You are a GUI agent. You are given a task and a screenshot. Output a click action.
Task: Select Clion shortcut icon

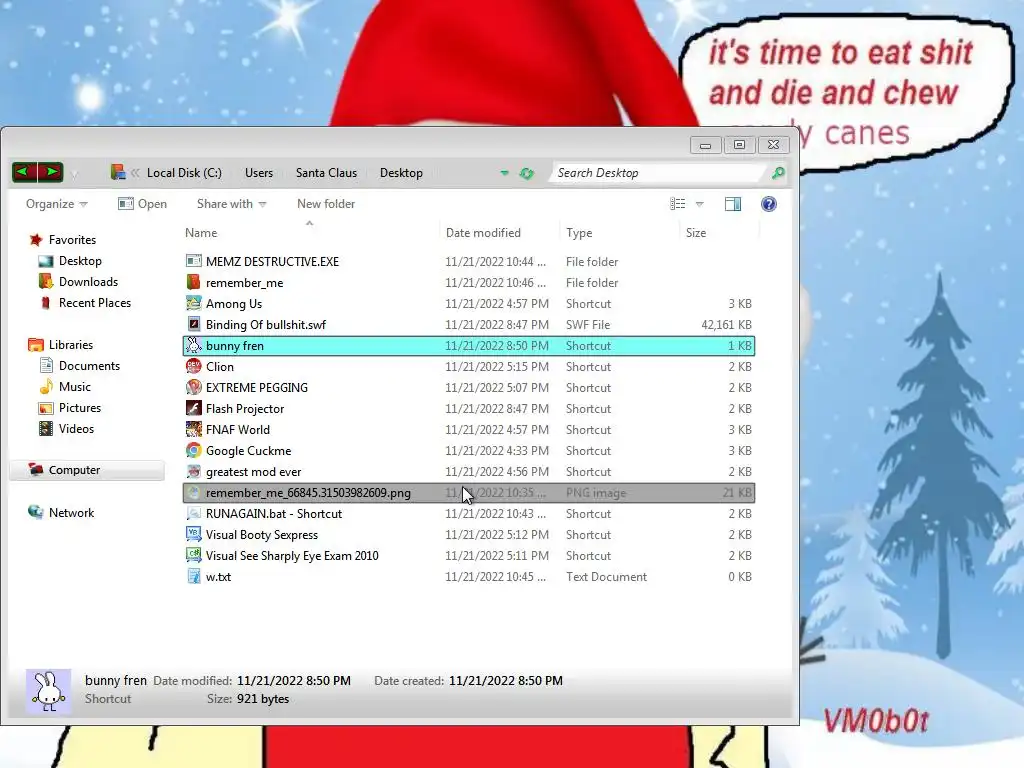click(193, 366)
